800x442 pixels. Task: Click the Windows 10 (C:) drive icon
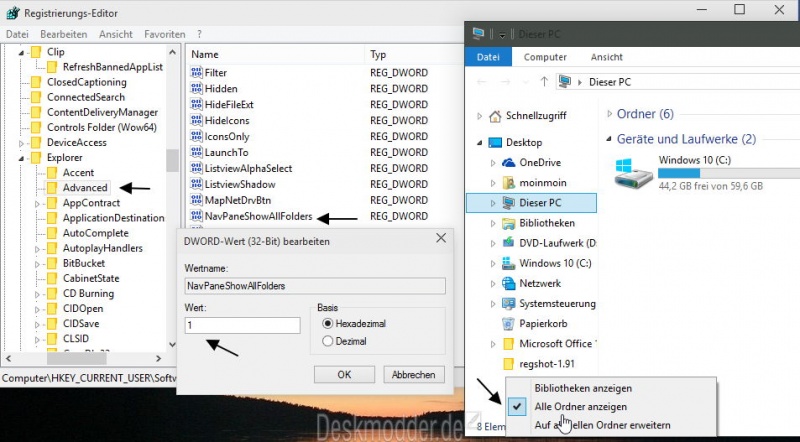635,170
